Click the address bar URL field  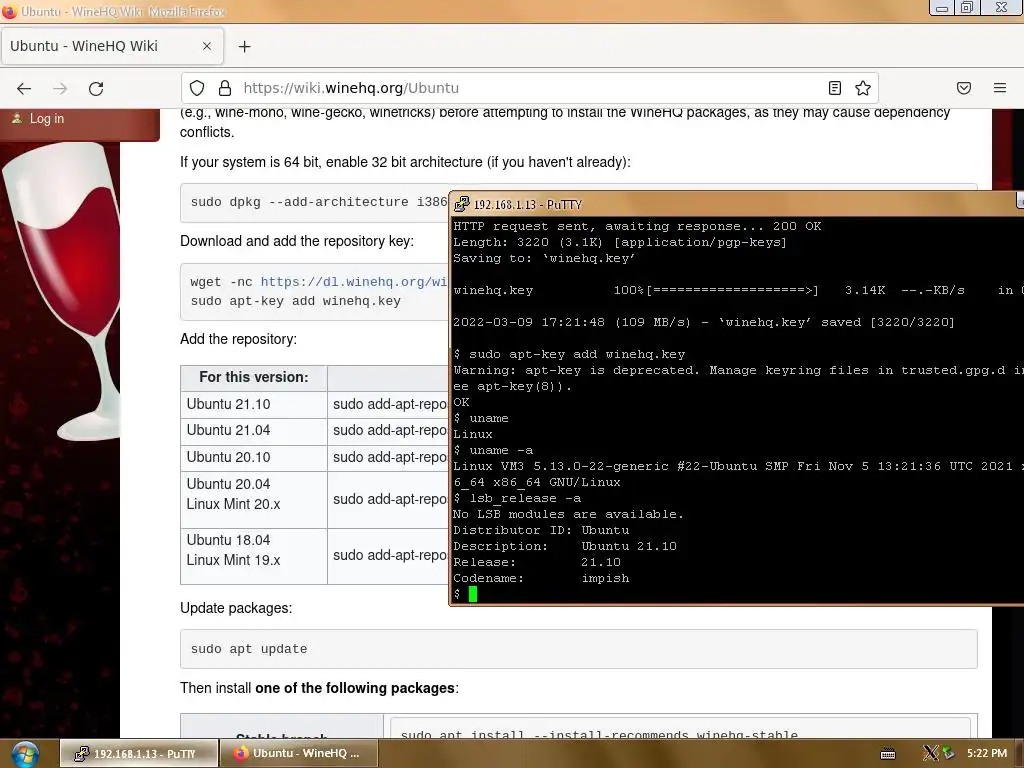pyautogui.click(x=529, y=88)
